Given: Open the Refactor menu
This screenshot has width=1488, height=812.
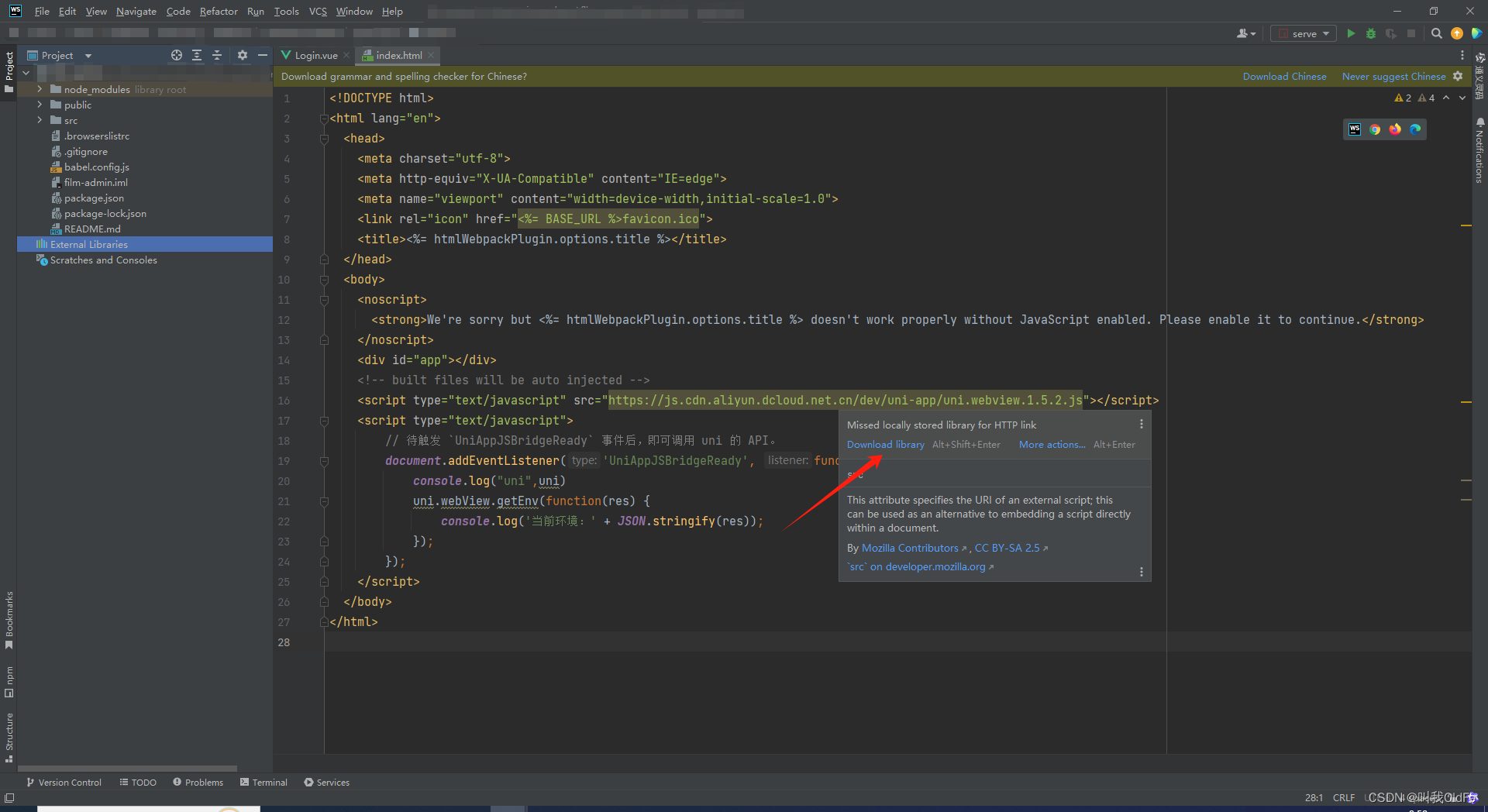Looking at the screenshot, I should [x=219, y=11].
